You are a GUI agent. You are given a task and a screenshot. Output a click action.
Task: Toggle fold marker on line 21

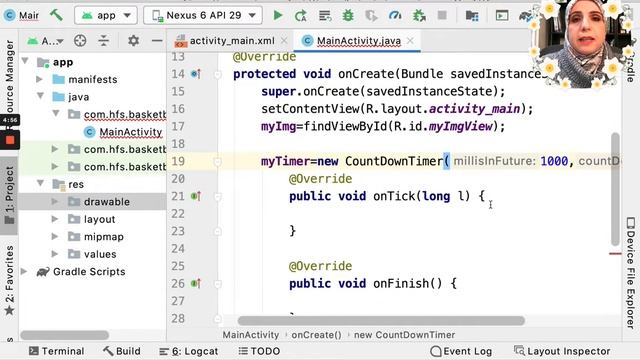[218, 197]
